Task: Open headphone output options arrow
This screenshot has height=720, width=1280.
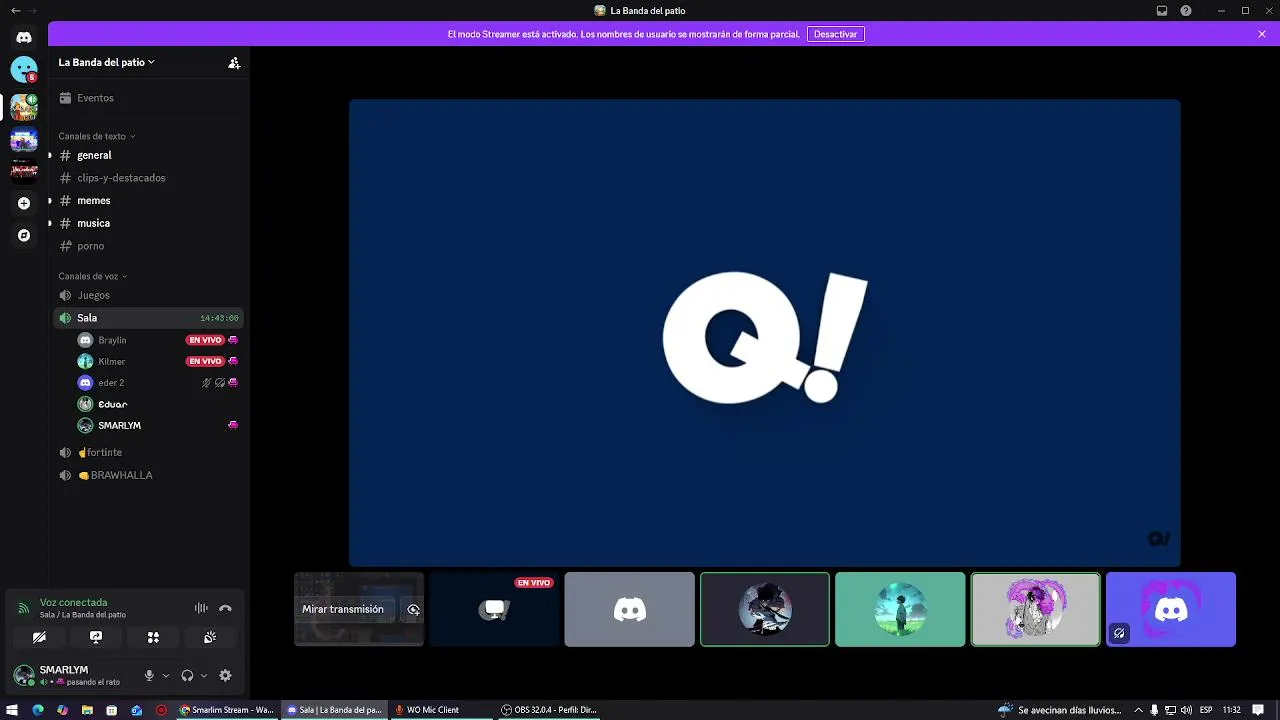Action: tap(204, 676)
